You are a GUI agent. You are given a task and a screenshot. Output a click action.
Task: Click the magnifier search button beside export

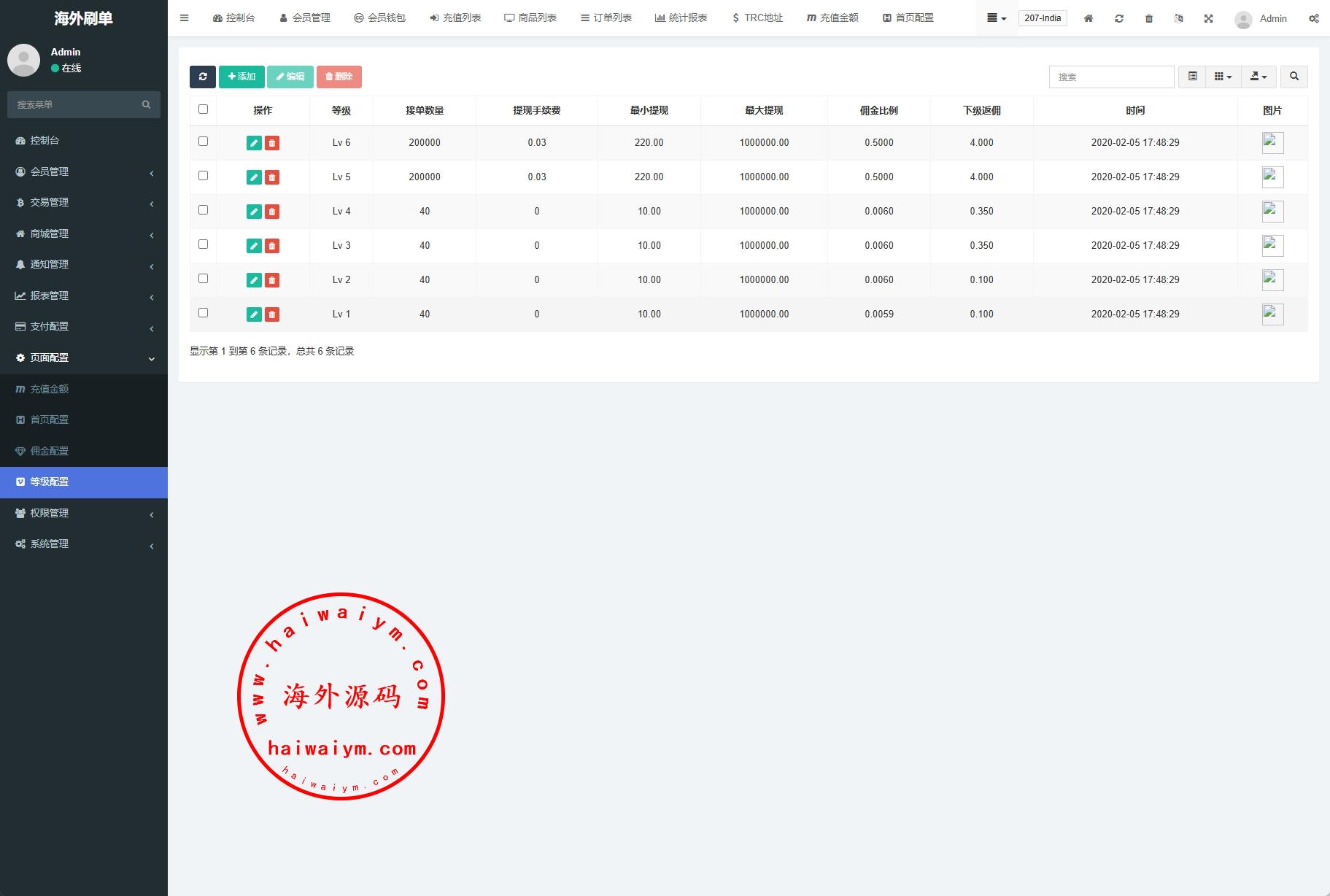1294,77
